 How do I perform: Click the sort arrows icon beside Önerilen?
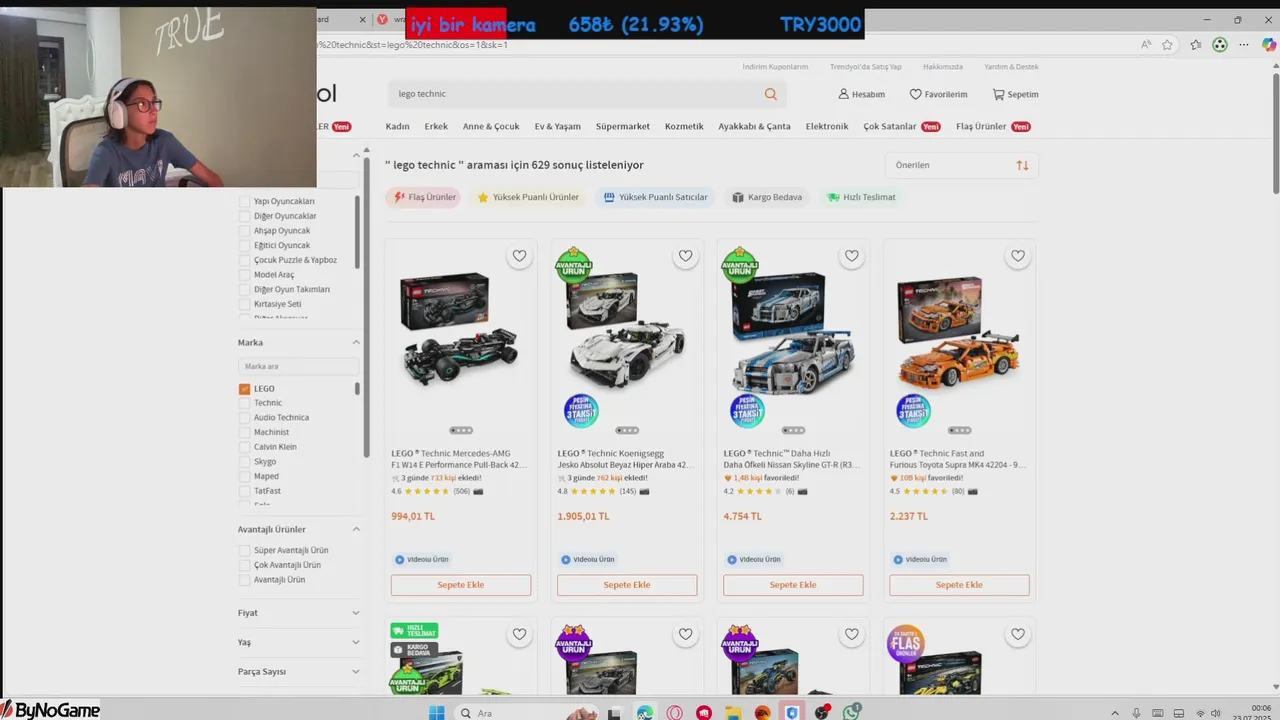pyautogui.click(x=1022, y=165)
